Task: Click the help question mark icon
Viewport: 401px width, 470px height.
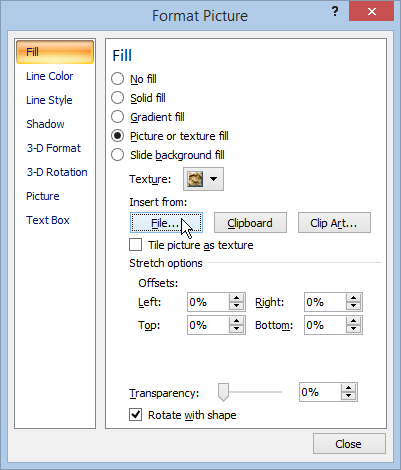Action: (x=335, y=12)
